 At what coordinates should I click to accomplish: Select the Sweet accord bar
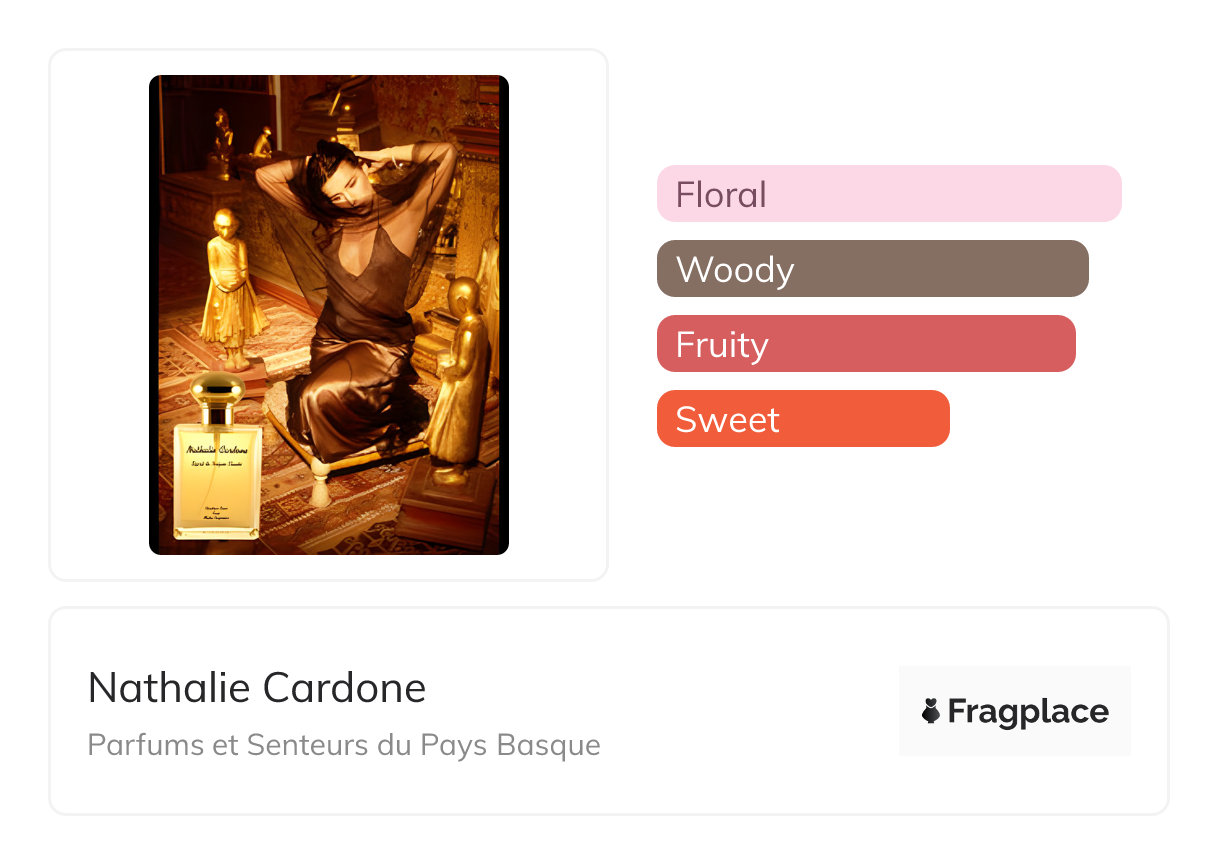(x=802, y=418)
